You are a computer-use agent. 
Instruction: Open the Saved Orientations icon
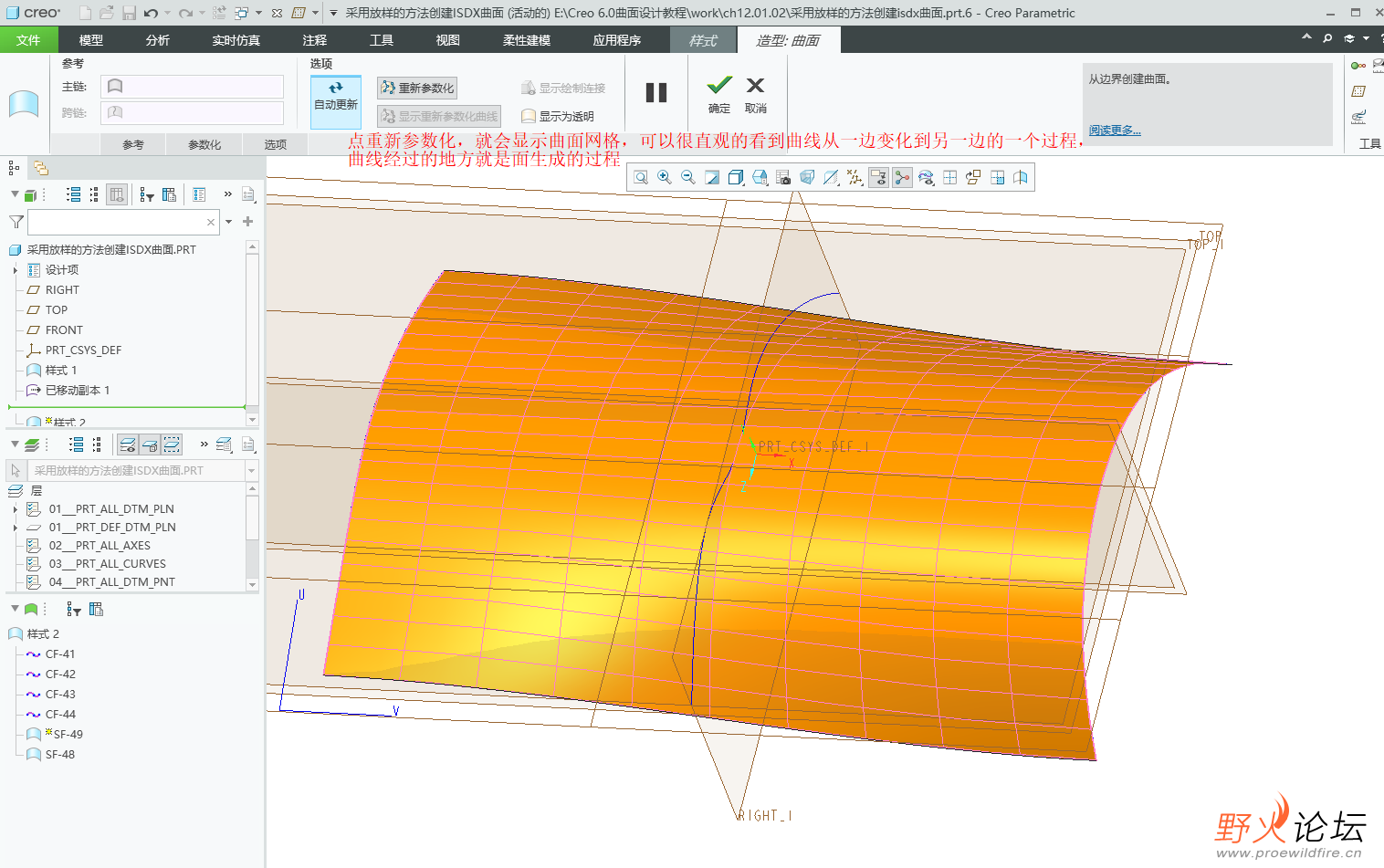(x=760, y=177)
